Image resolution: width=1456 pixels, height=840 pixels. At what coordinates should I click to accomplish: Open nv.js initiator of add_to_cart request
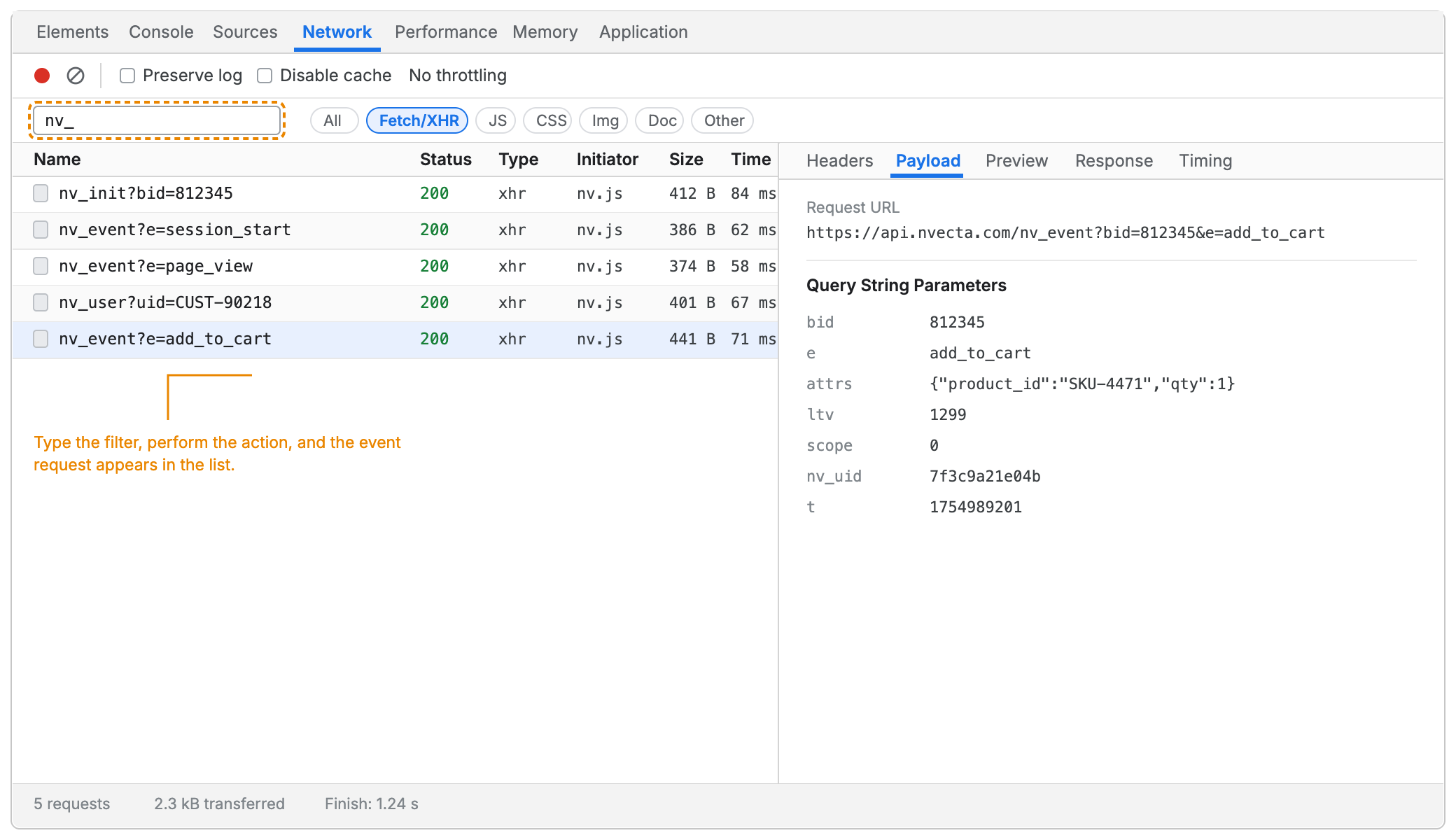coord(600,339)
